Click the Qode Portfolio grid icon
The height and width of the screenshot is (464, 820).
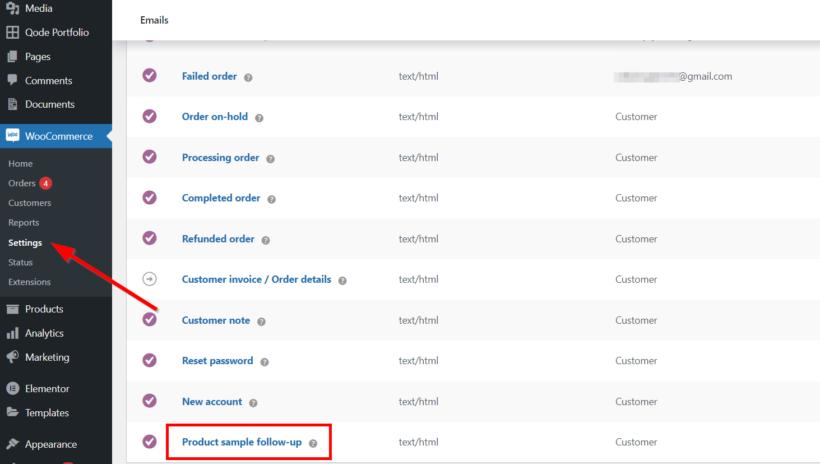pyautogui.click(x=13, y=32)
